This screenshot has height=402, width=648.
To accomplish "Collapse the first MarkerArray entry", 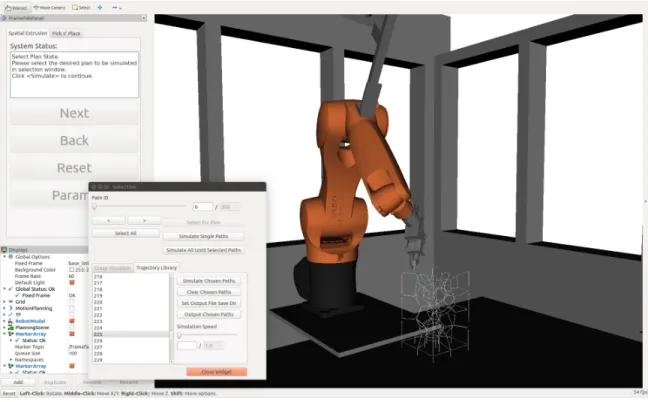I will (5, 334).
